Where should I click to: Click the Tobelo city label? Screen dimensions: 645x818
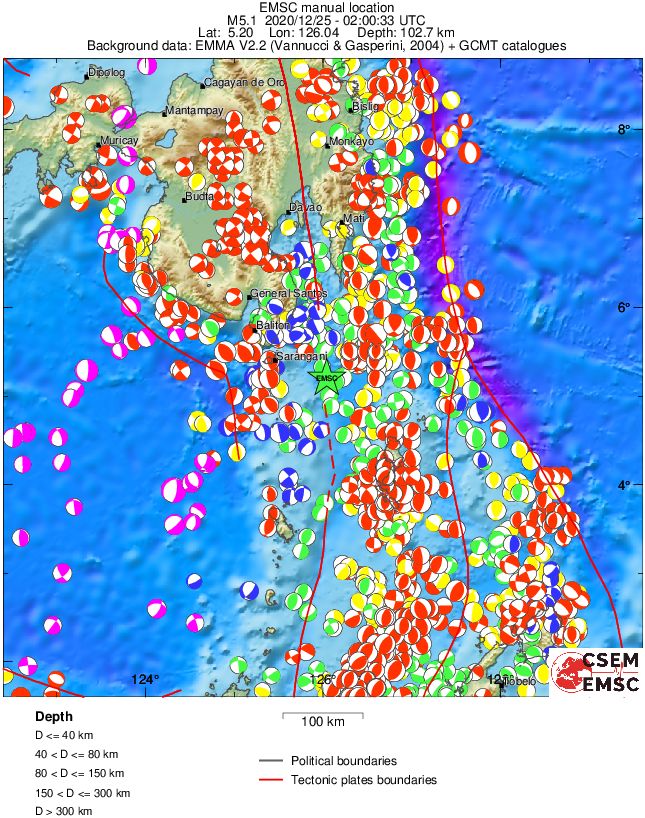point(520,681)
